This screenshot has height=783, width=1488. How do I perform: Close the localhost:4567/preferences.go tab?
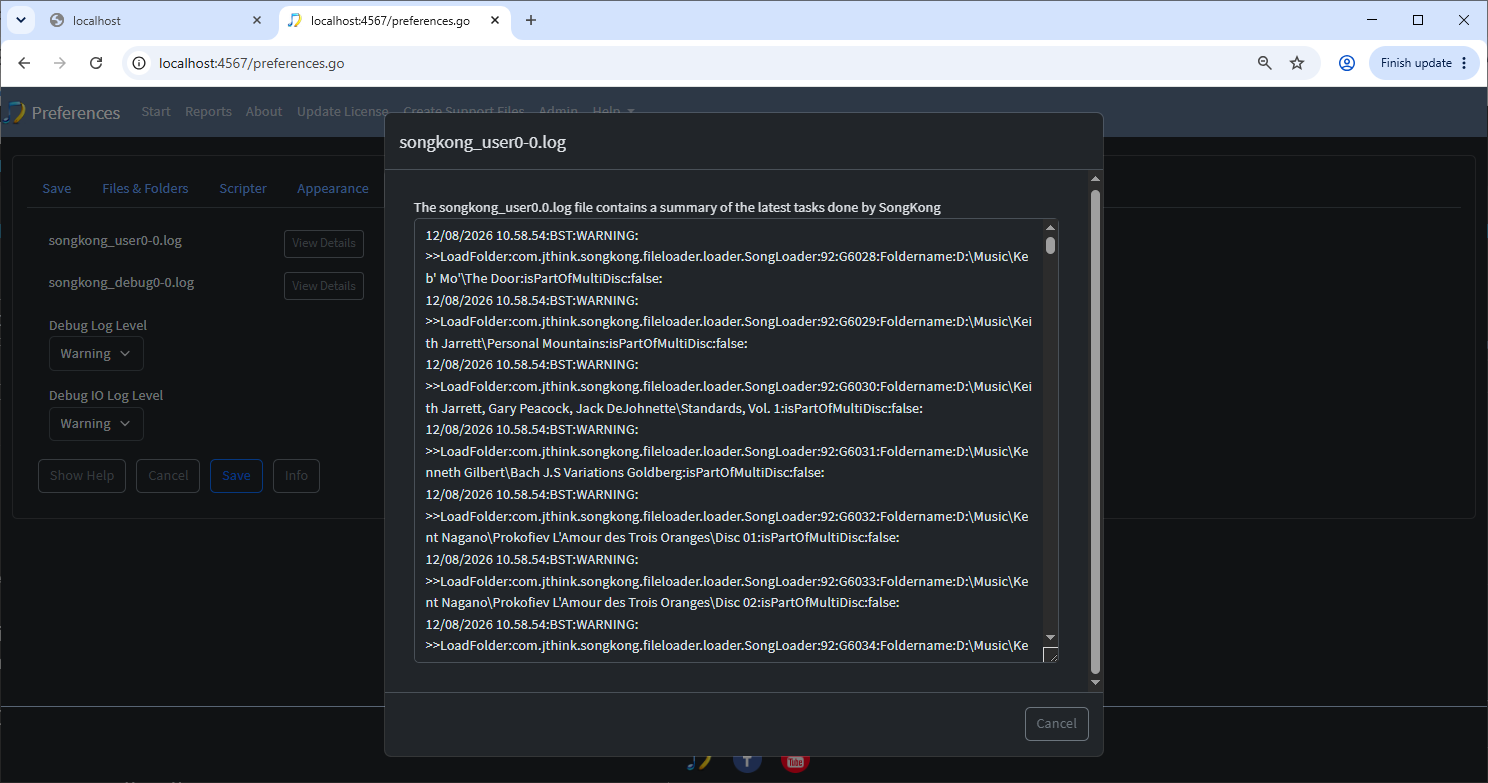tap(495, 20)
